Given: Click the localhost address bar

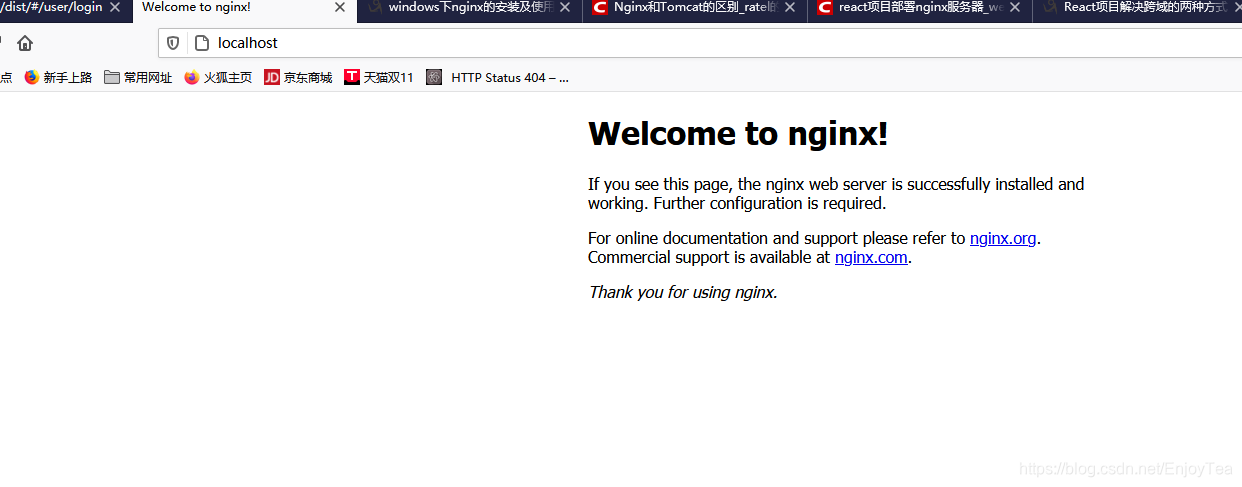Looking at the screenshot, I should pos(700,43).
